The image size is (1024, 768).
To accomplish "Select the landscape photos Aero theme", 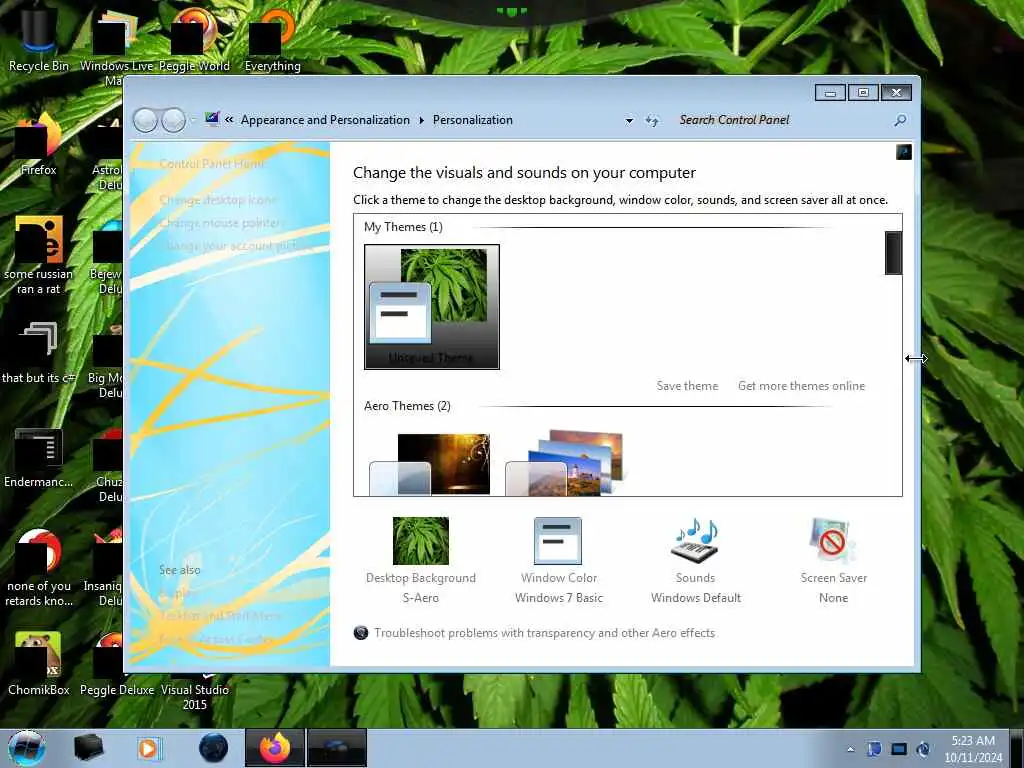I will point(565,463).
